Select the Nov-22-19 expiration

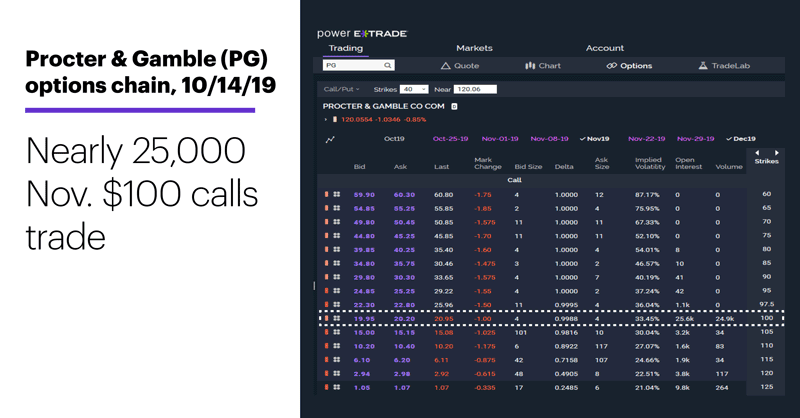pyautogui.click(x=646, y=139)
